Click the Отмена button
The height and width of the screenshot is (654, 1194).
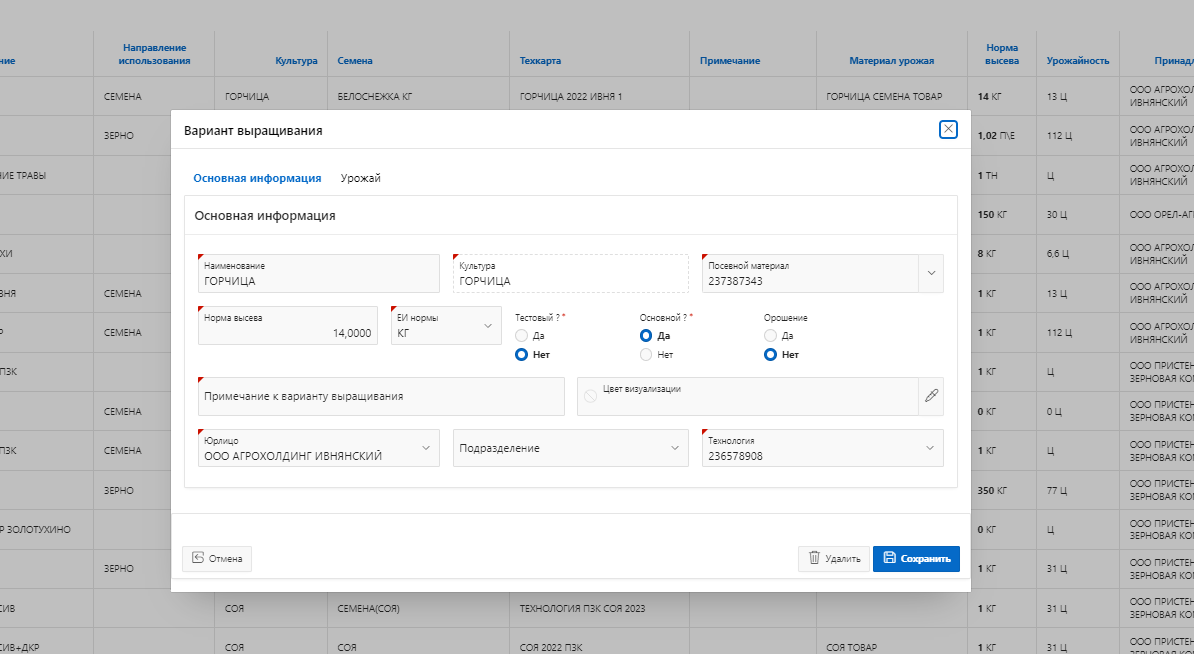217,559
